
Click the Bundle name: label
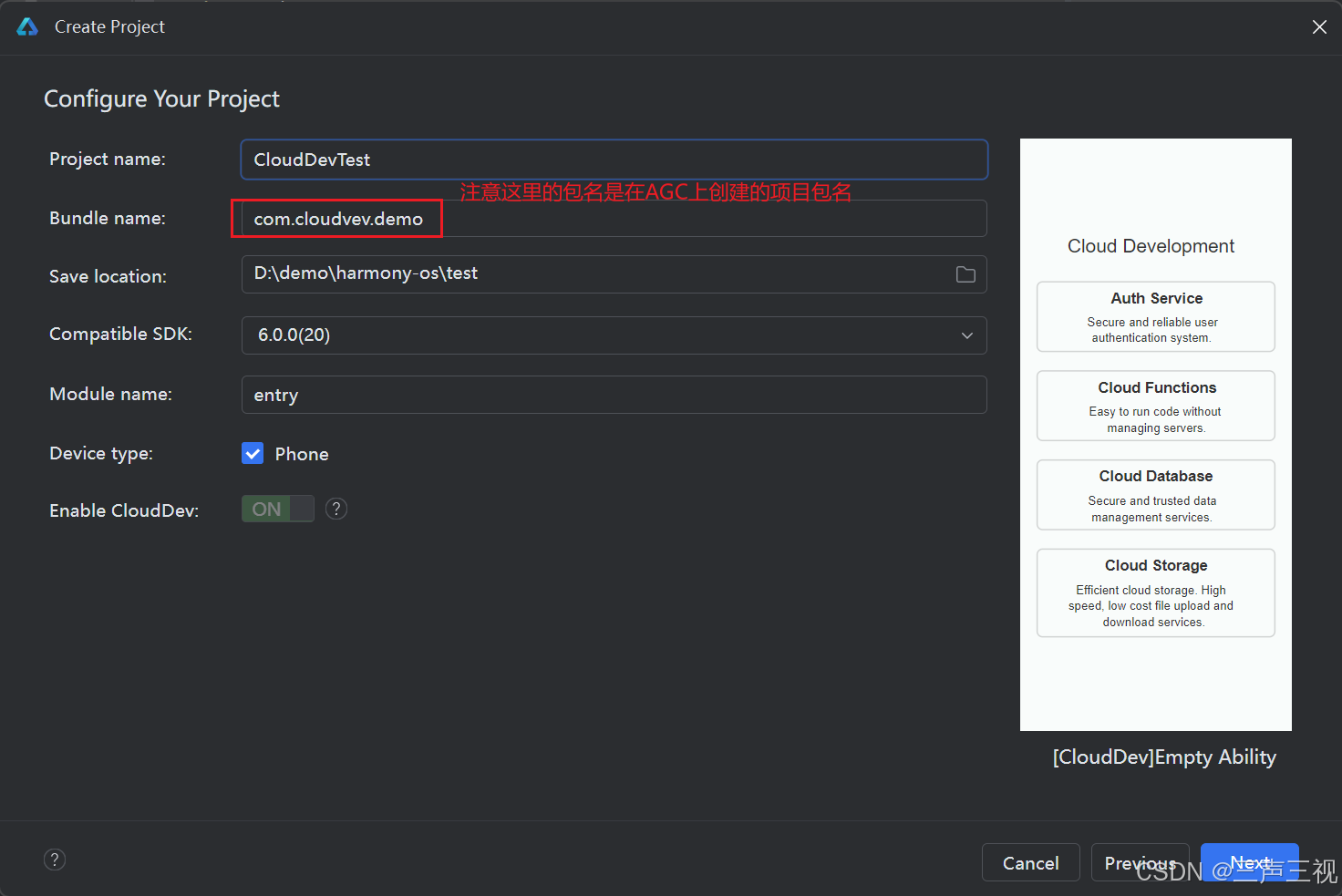108,218
